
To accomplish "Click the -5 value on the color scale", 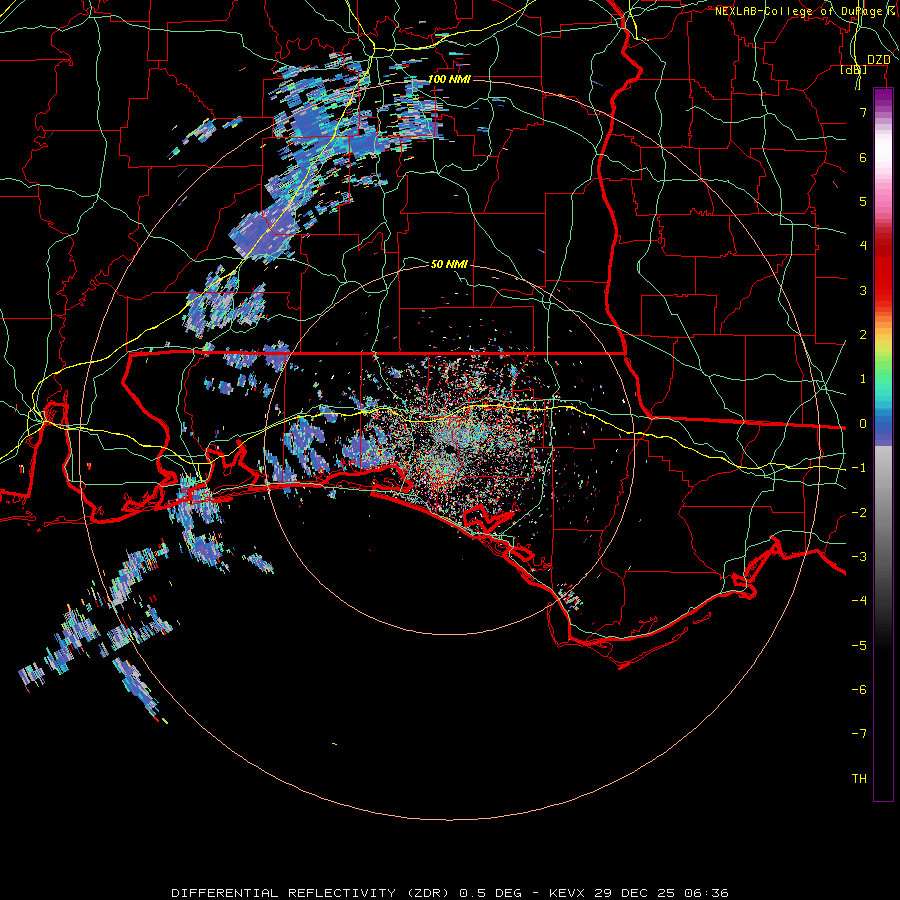I will tap(859, 646).
